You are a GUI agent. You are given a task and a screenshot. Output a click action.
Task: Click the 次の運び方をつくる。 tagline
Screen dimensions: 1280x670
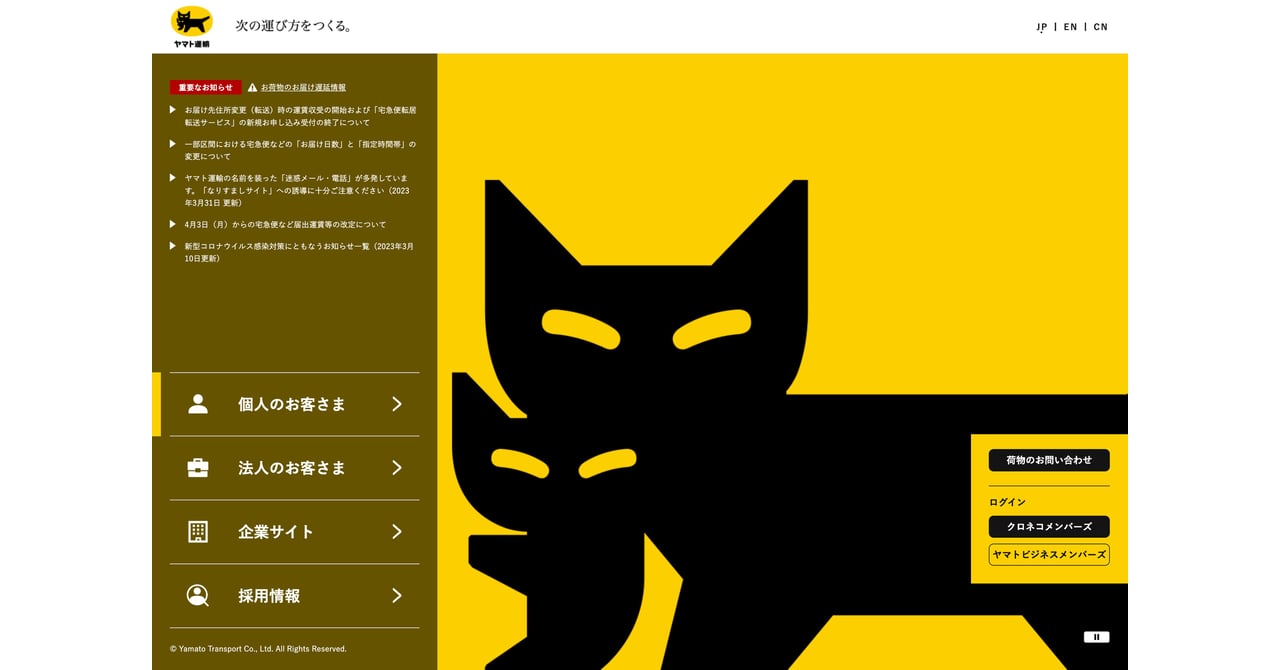tap(294, 26)
